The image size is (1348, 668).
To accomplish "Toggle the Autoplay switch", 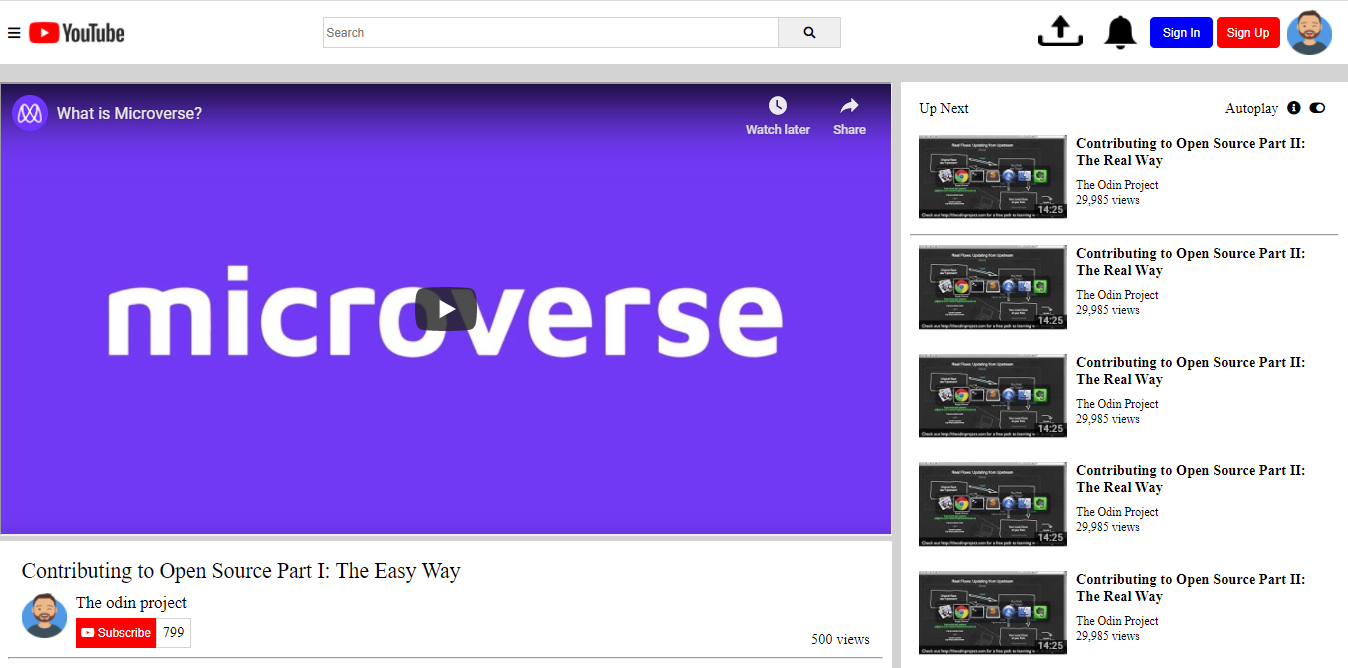I will 1317,108.
